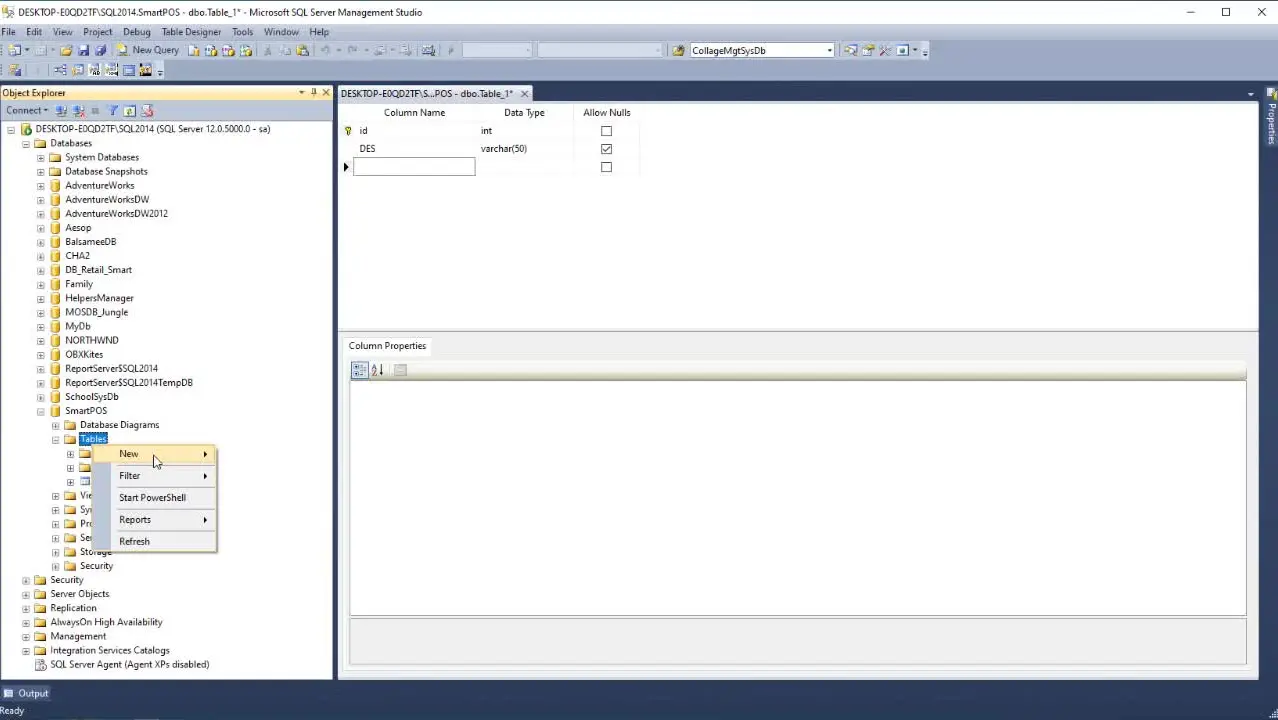Click the Solution Explorer toolbar icon
This screenshot has width=1278, height=720.
(851, 50)
